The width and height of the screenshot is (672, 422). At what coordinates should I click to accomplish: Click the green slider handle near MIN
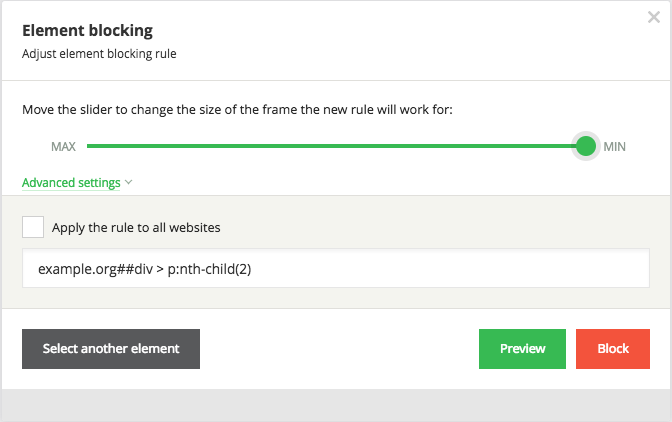pos(586,146)
